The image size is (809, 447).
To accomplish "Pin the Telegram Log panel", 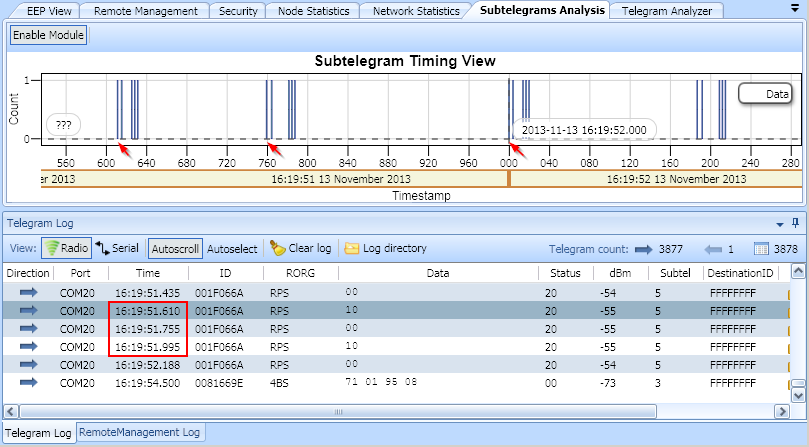I will tap(796, 224).
